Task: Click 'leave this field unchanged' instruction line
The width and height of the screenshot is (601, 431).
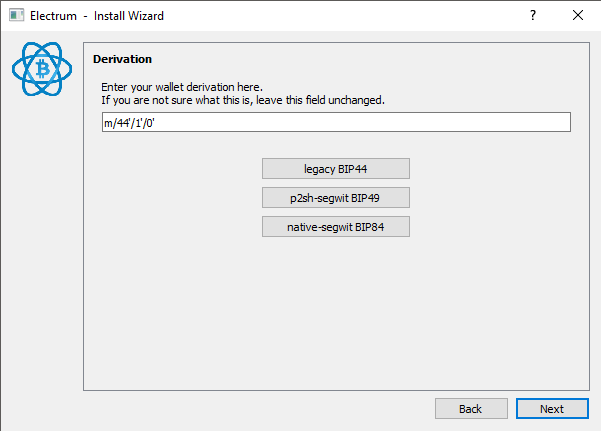Action: [243, 100]
